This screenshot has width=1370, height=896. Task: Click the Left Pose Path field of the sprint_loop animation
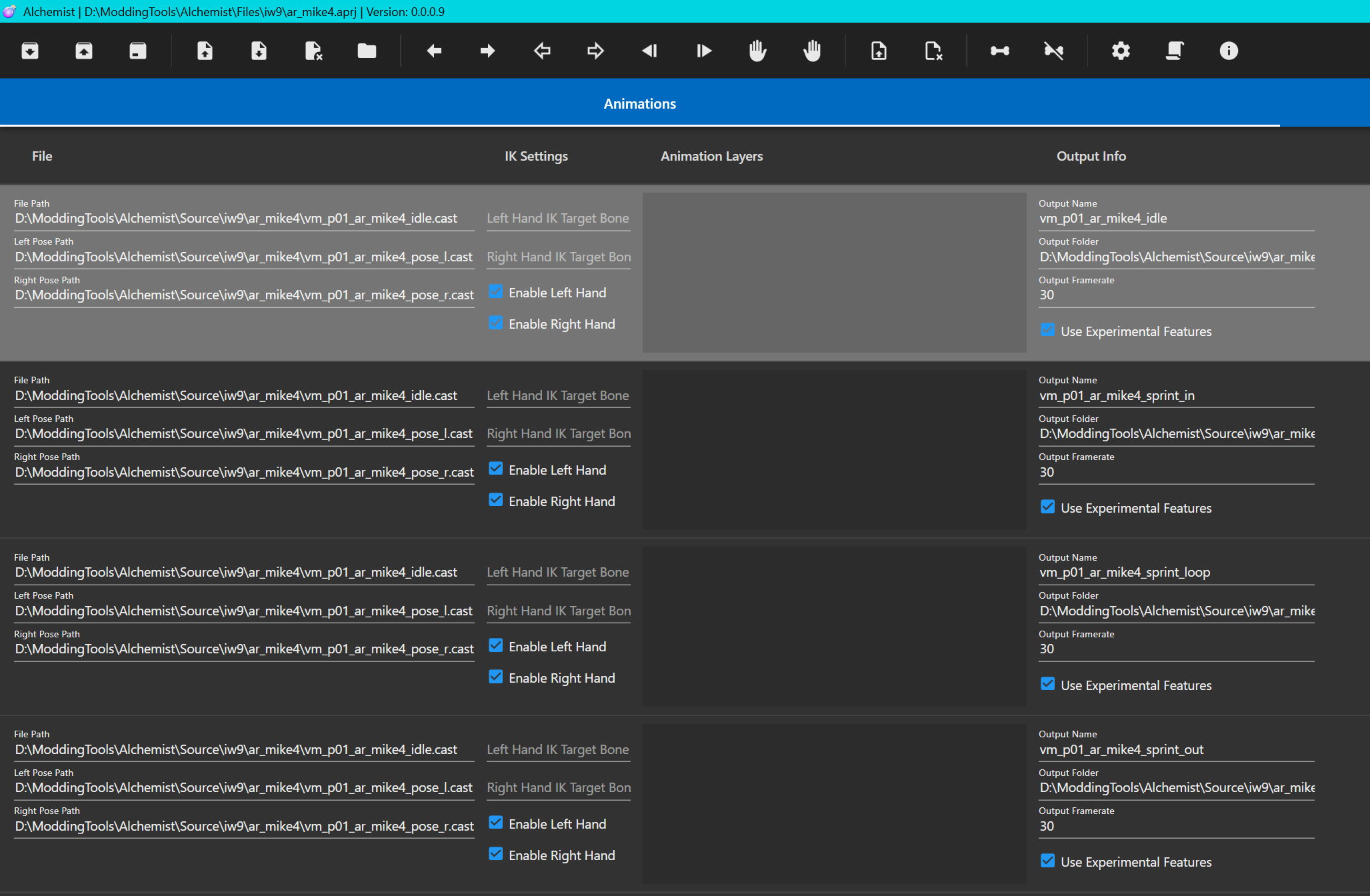tap(244, 611)
